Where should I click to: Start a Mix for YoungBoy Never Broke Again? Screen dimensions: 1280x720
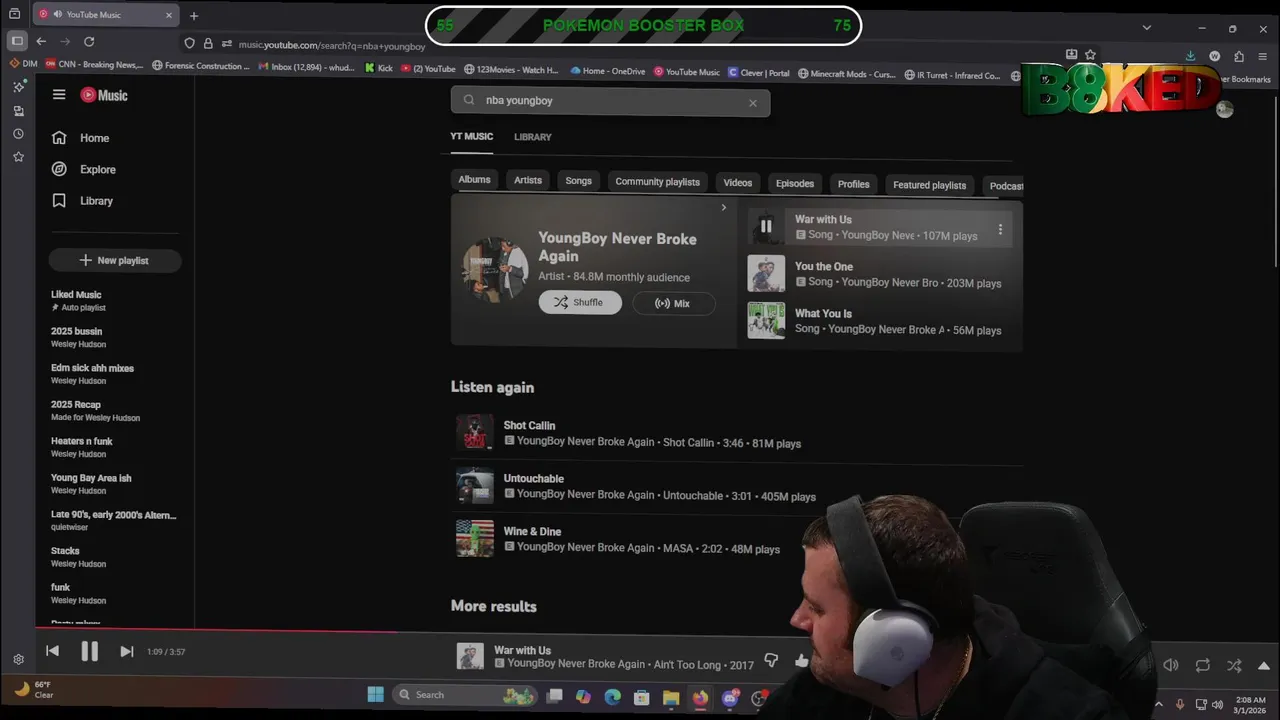pyautogui.click(x=674, y=303)
